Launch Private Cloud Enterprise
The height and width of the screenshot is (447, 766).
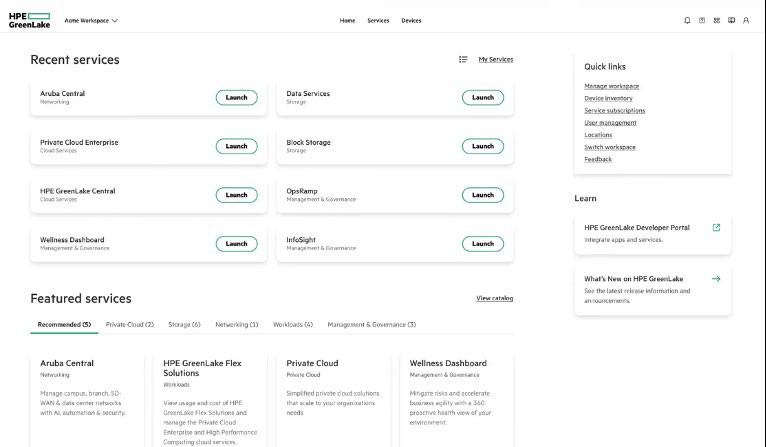[236, 146]
